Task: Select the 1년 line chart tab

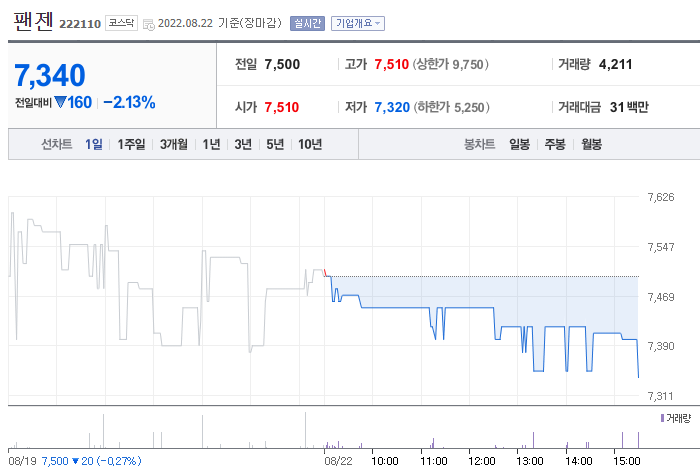Action: tap(211, 144)
